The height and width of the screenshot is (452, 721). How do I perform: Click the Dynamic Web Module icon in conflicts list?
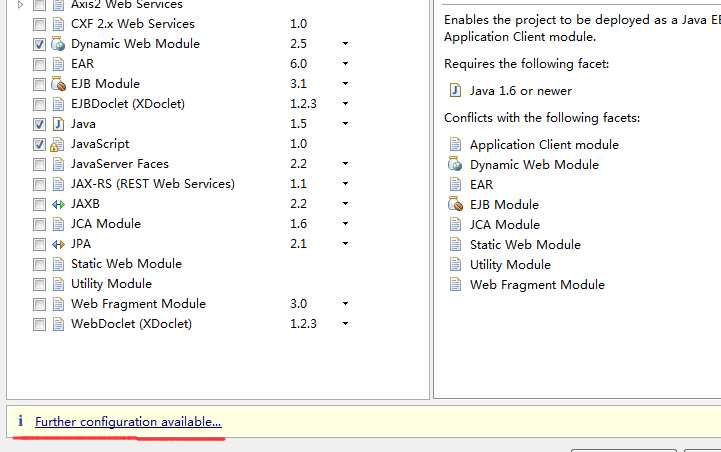(x=455, y=164)
